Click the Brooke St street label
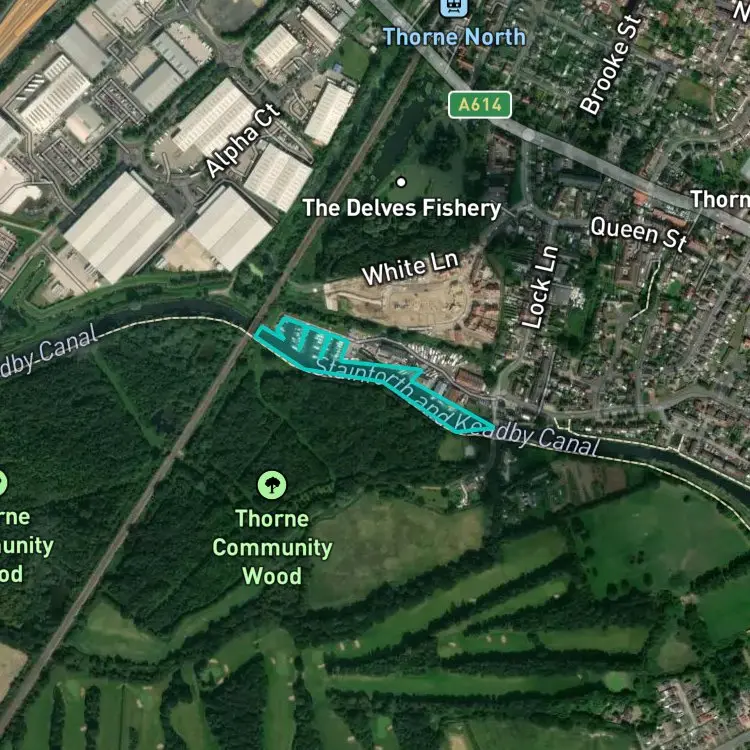The image size is (750, 750). pyautogui.click(x=610, y=65)
